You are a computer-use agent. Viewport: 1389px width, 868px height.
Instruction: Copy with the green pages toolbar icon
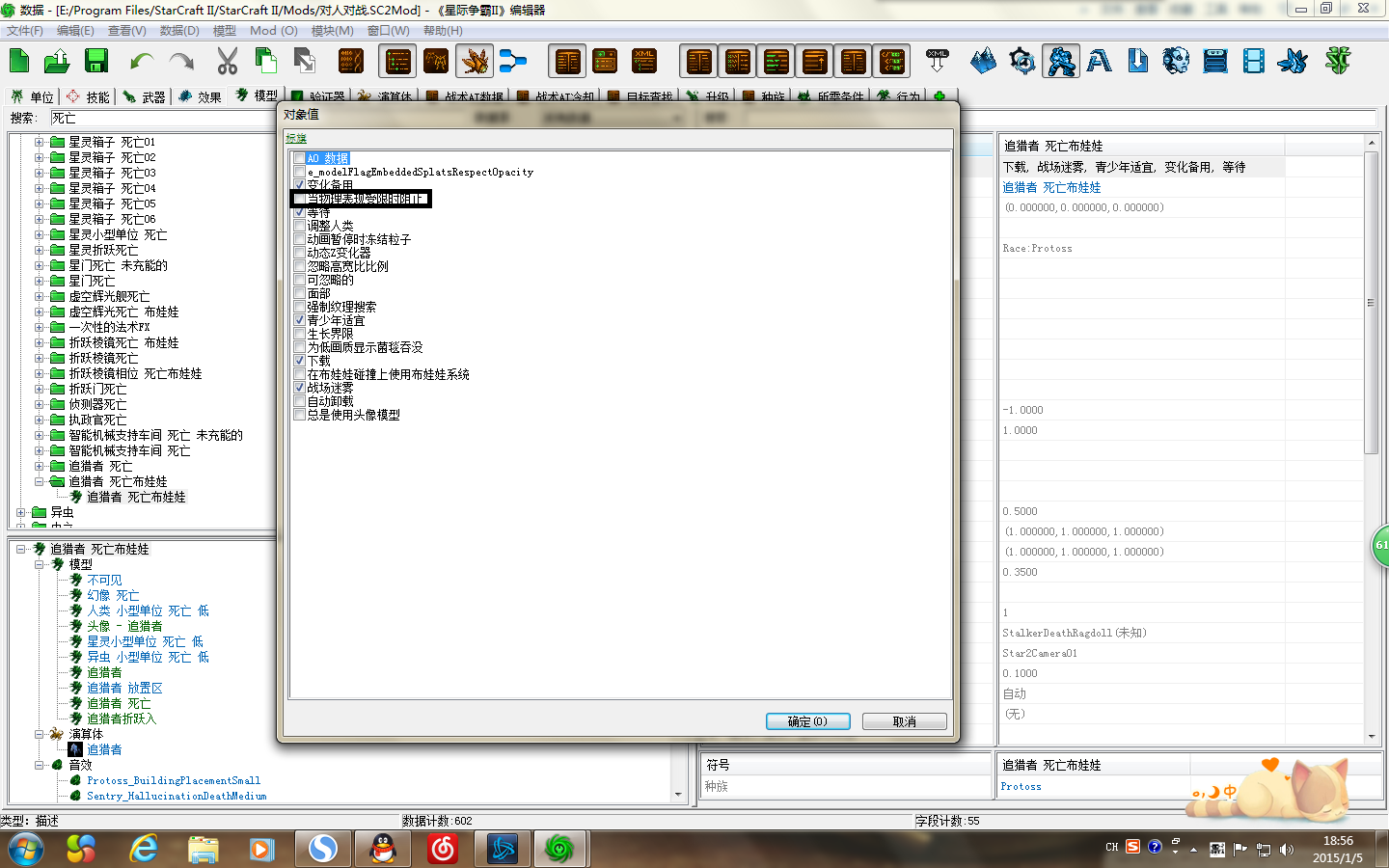265,61
